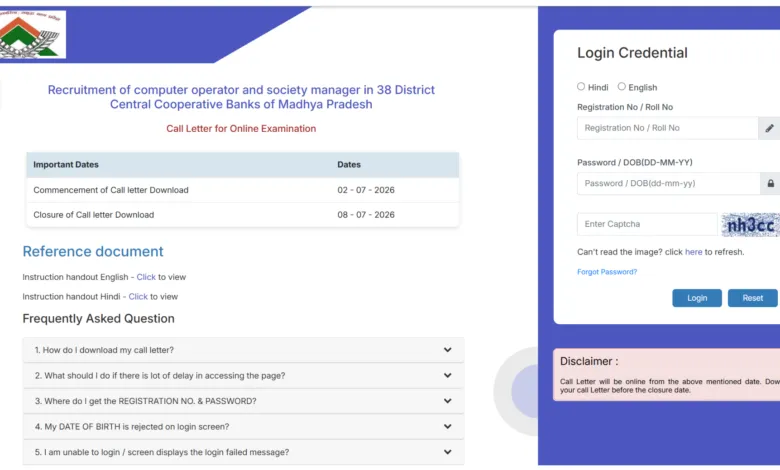Click the 'Frequently Asked Question' heading
Screen dimensions: 780x470
pyautogui.click(x=98, y=318)
